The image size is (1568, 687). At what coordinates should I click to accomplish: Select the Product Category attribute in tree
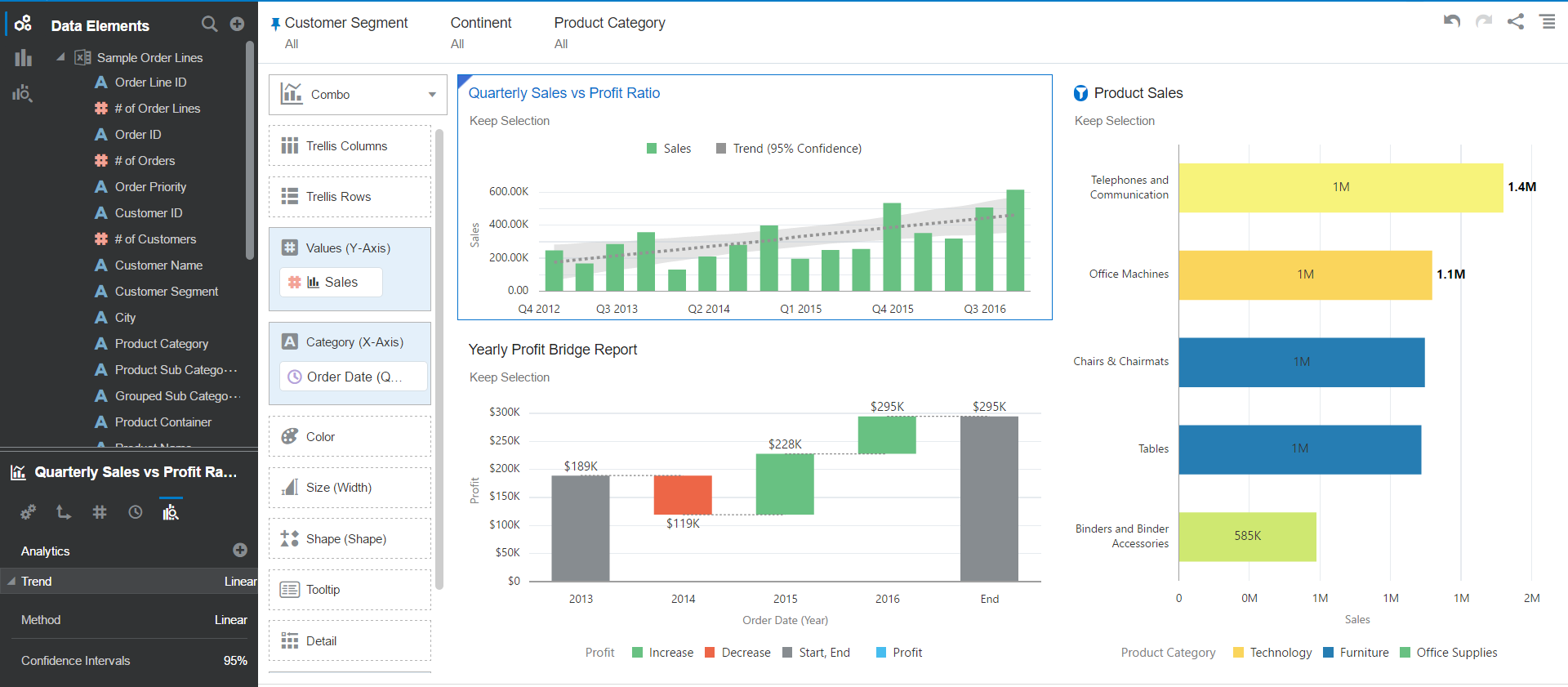click(162, 344)
